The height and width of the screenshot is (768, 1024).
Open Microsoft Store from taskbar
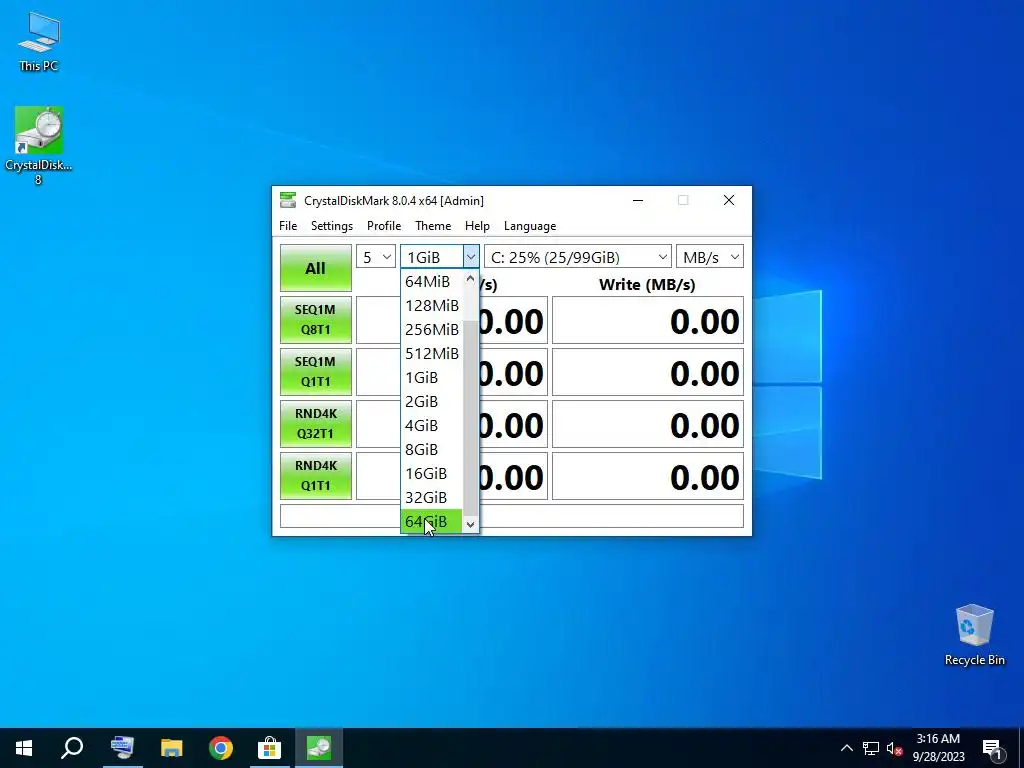pyautogui.click(x=269, y=748)
